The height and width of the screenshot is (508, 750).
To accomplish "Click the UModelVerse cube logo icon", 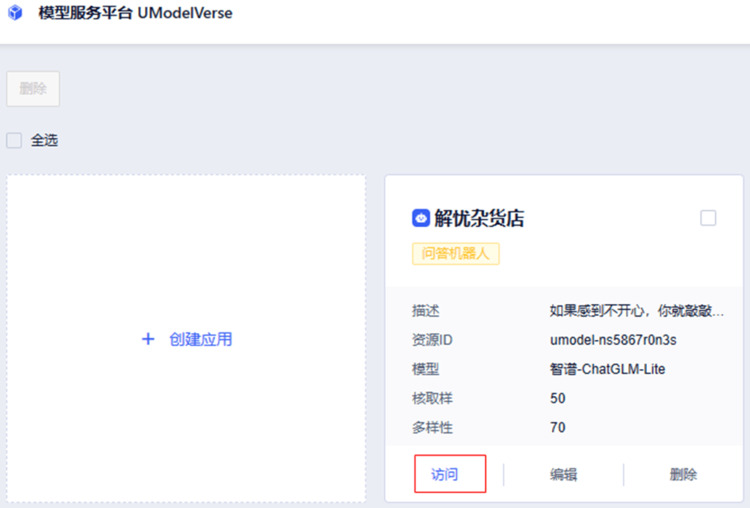I will pyautogui.click(x=15, y=12).
